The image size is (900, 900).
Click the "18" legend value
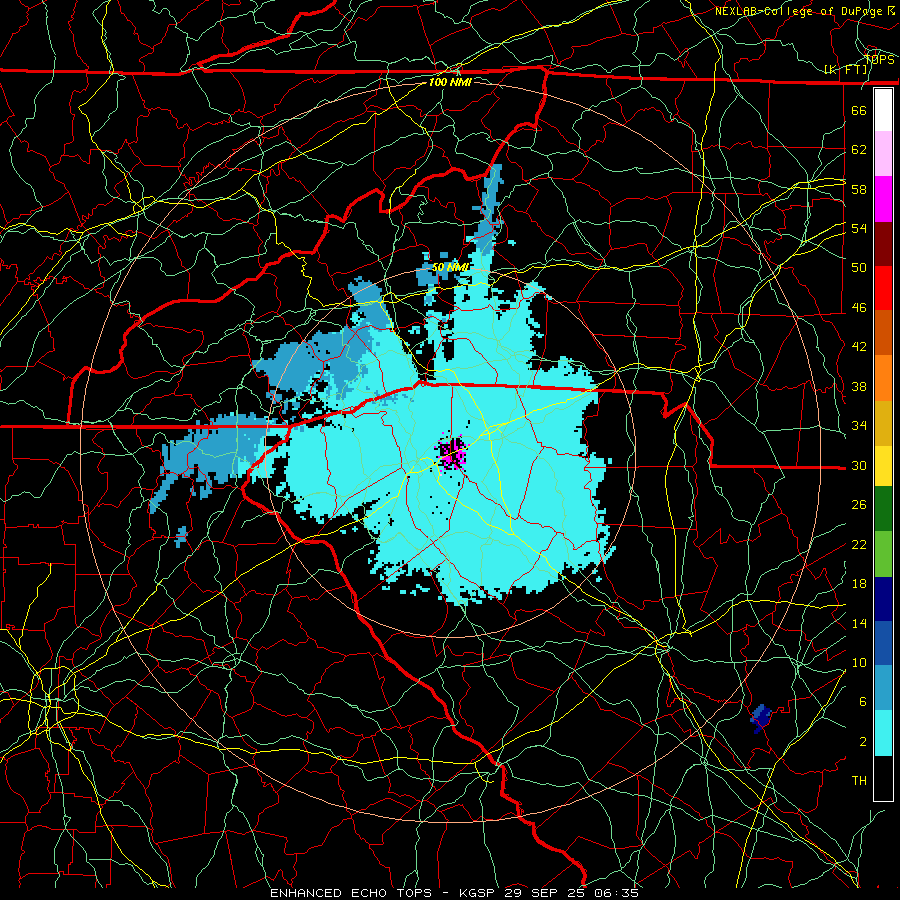(x=859, y=584)
